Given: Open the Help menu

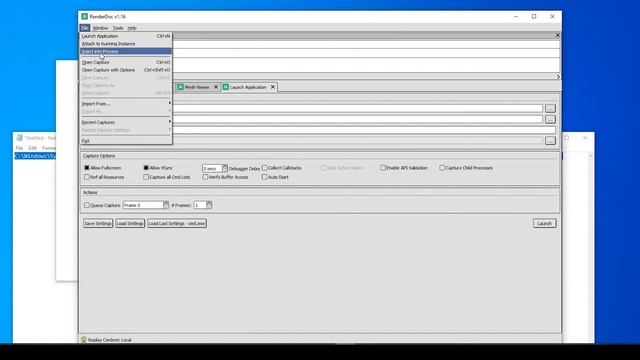Looking at the screenshot, I should coord(132,28).
